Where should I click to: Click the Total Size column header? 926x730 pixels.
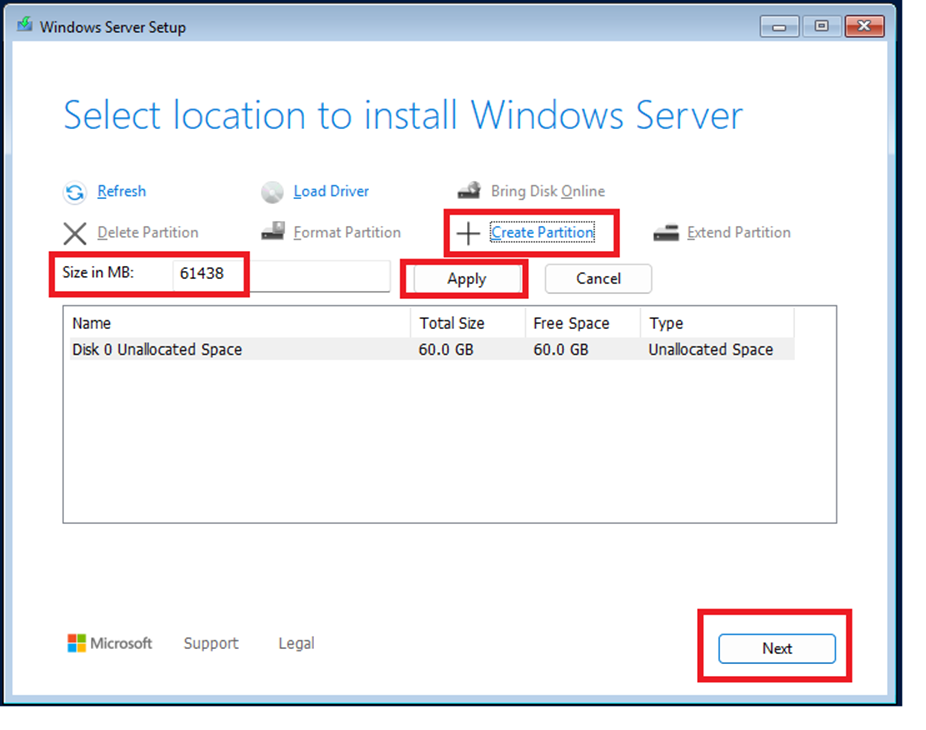[x=452, y=323]
